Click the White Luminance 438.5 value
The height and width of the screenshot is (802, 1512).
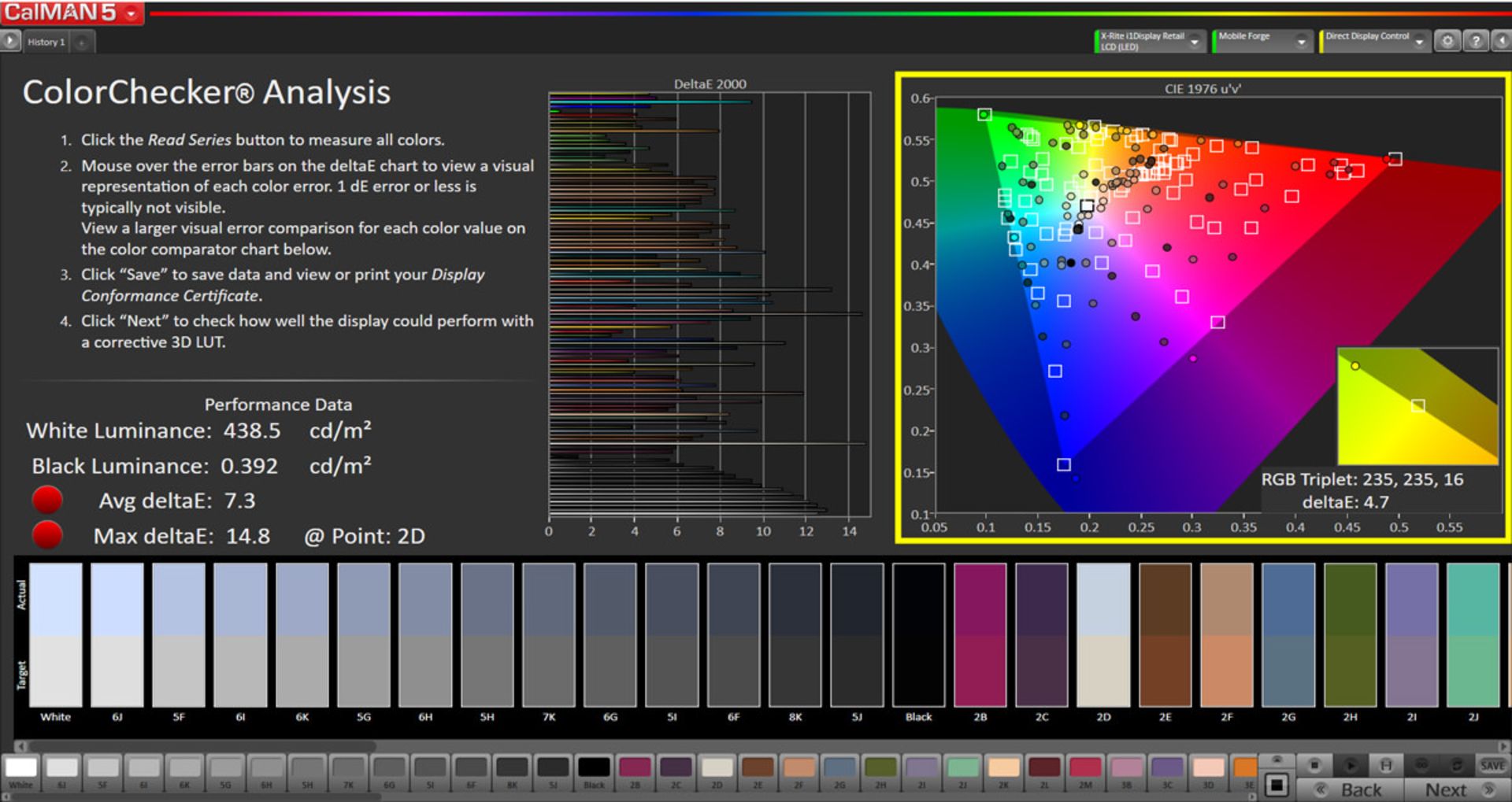click(251, 431)
